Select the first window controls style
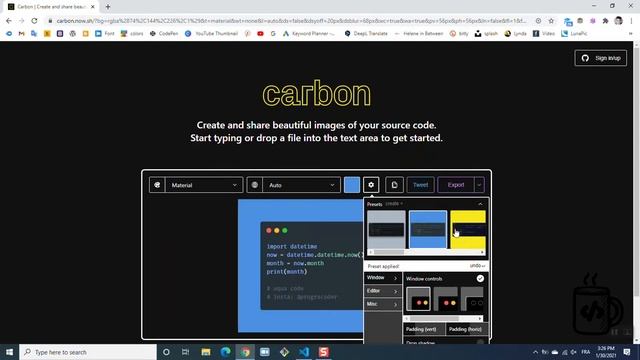Image resolution: width=640 pixels, height=360 pixels. [418, 299]
